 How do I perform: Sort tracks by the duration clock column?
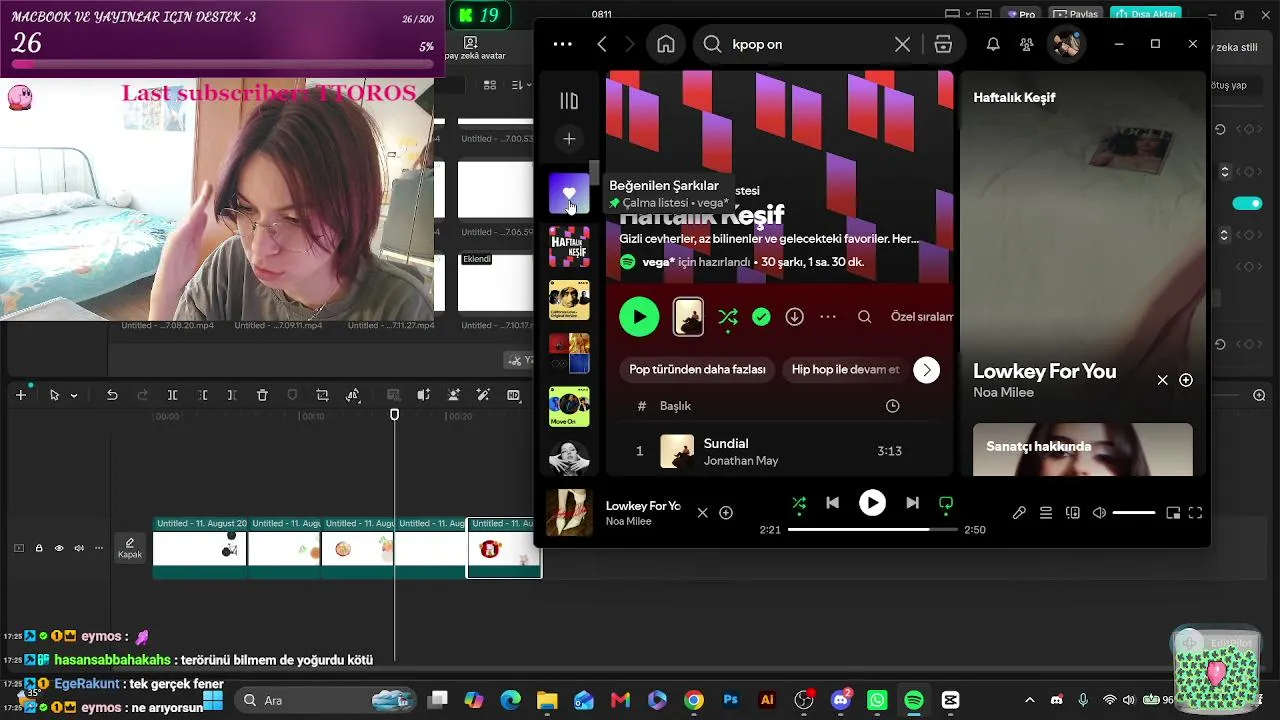click(x=893, y=406)
